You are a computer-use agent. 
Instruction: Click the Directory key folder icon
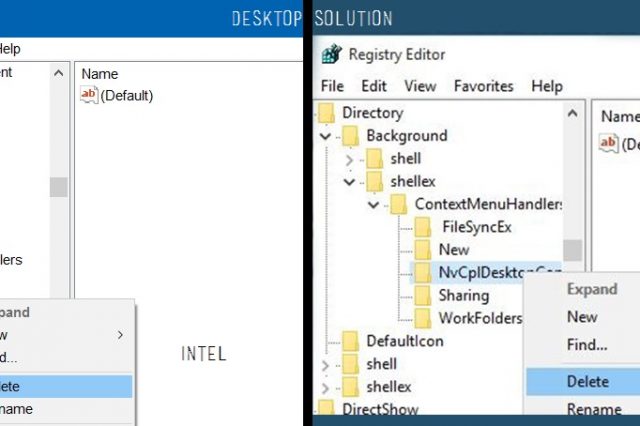[327, 113]
